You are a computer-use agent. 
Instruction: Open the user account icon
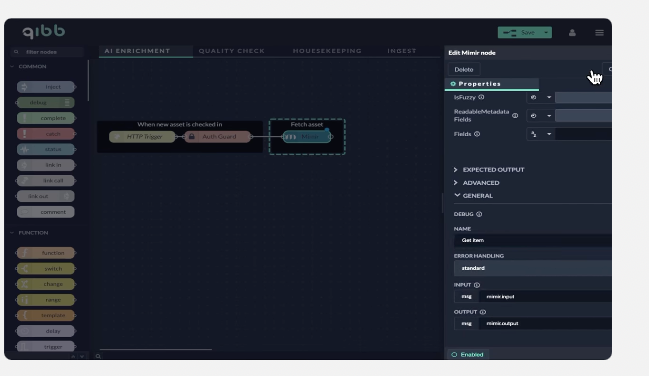click(572, 33)
